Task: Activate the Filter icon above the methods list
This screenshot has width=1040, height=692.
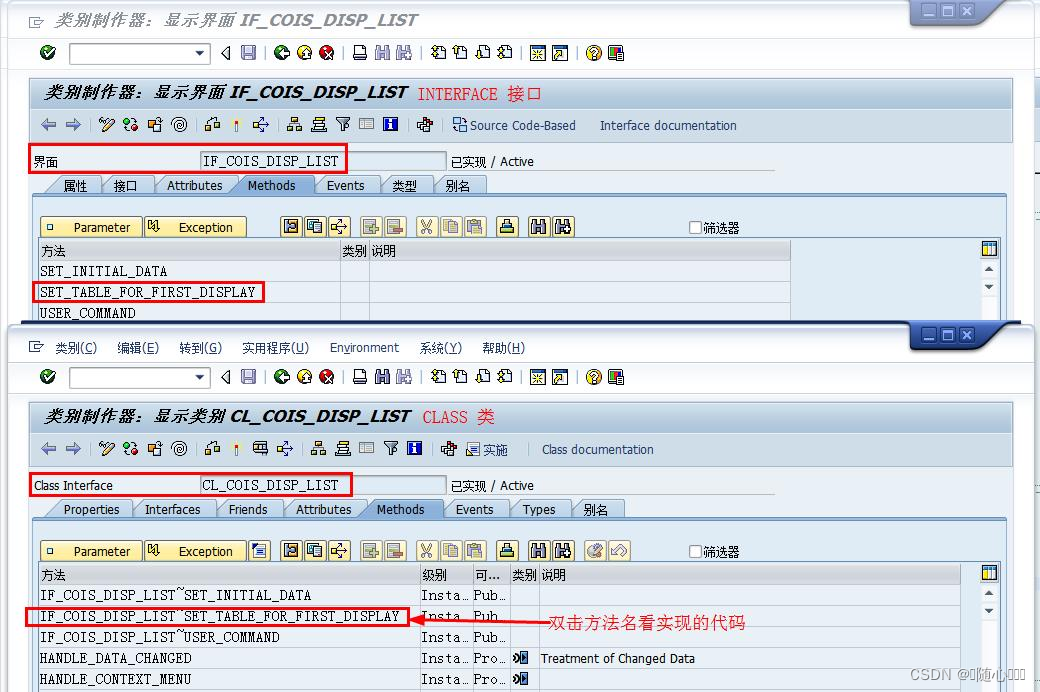Action: [342, 124]
